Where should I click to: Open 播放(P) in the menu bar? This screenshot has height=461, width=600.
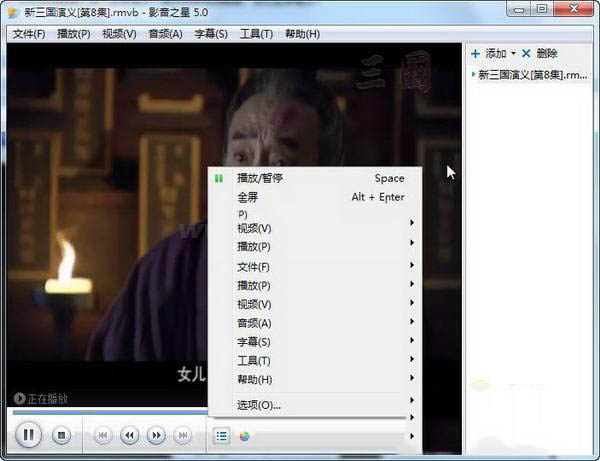coord(73,34)
